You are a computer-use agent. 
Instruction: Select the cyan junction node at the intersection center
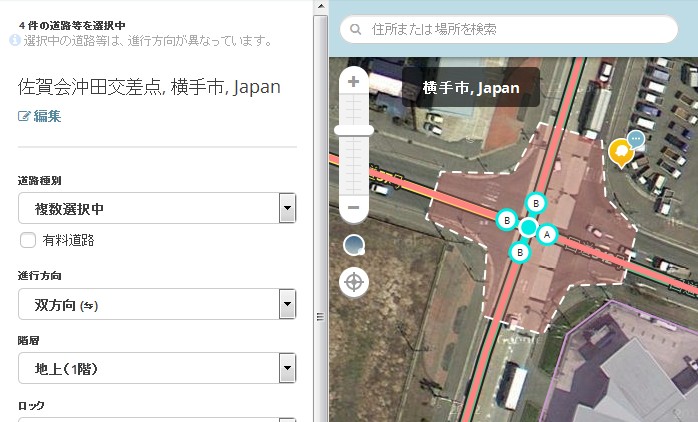pos(528,227)
